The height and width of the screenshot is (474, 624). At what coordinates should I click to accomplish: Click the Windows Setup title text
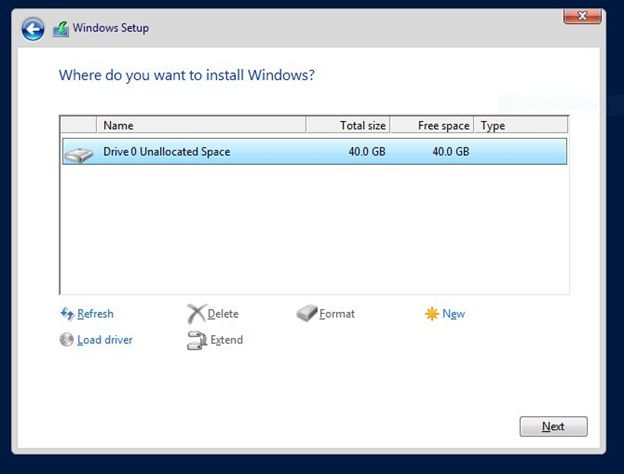click(x=111, y=28)
